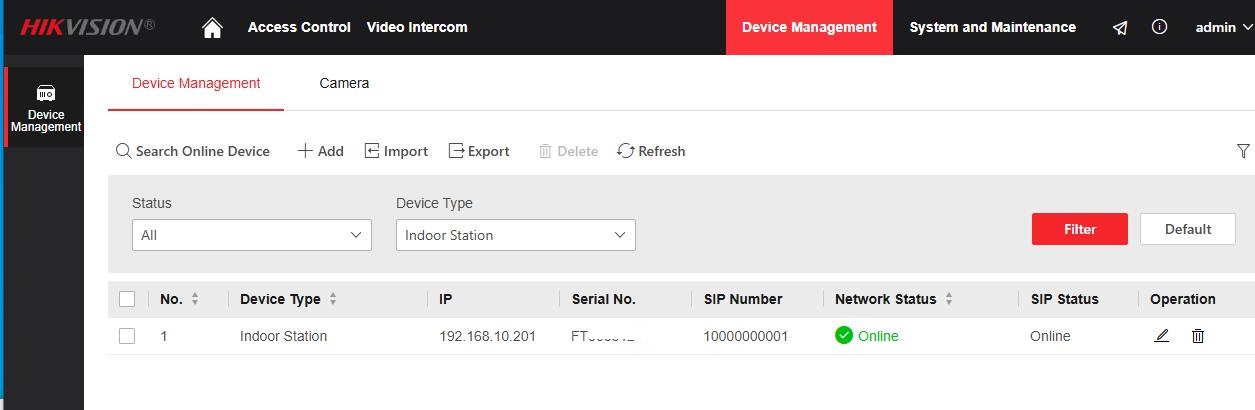Viewport: 1255px width, 410px height.
Task: Open the paper plane send icon
Action: click(1120, 28)
